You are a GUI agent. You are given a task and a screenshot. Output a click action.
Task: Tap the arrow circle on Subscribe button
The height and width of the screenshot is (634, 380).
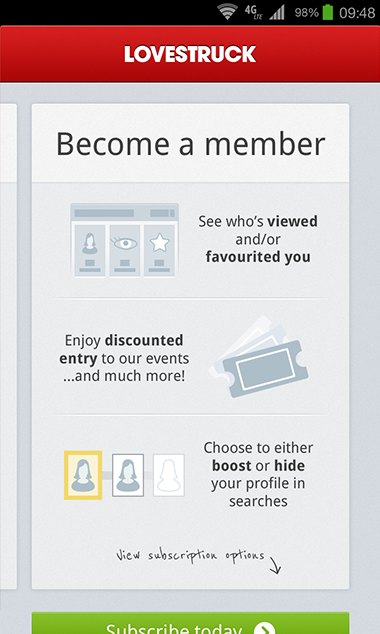point(264,628)
